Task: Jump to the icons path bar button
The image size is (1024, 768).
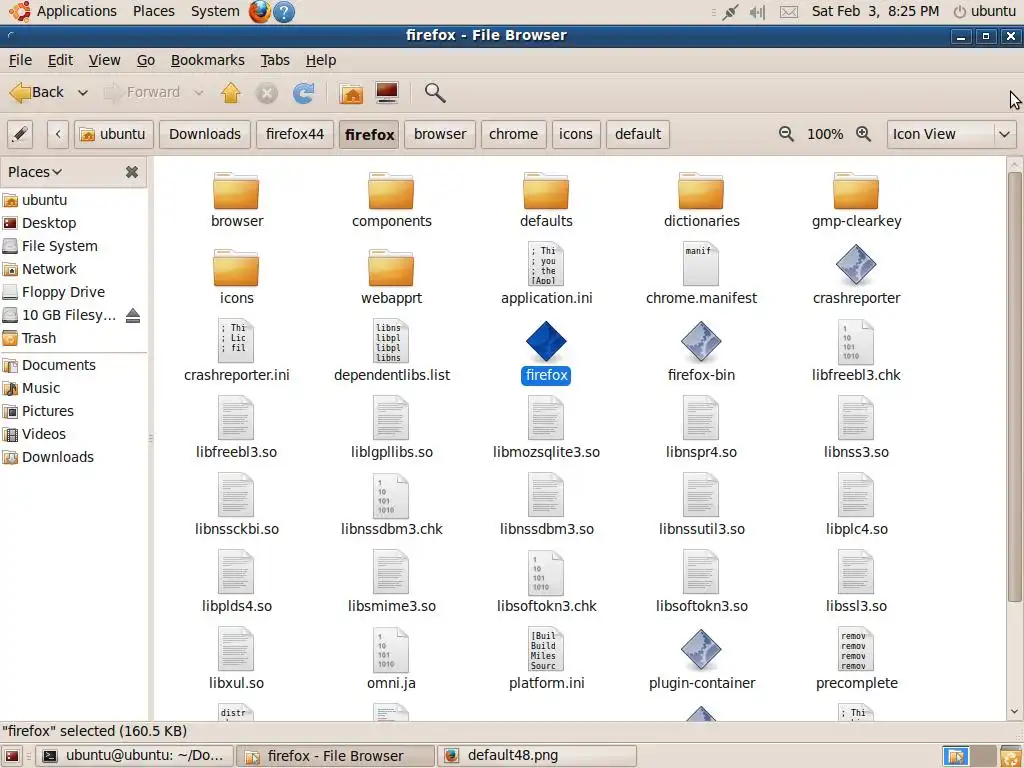Action: pyautogui.click(x=576, y=135)
